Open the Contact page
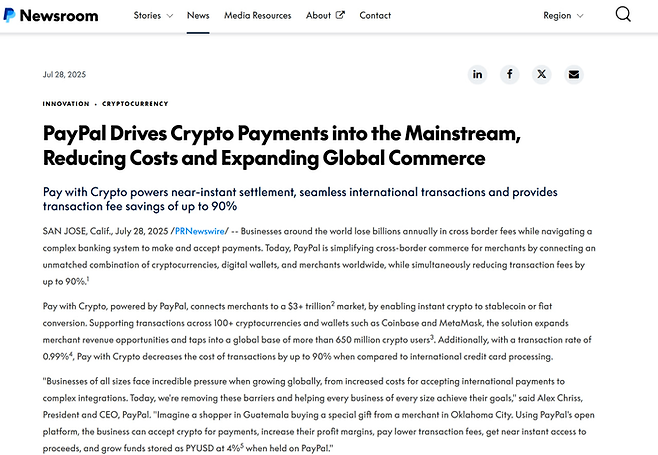This screenshot has width=658, height=455. coord(375,16)
